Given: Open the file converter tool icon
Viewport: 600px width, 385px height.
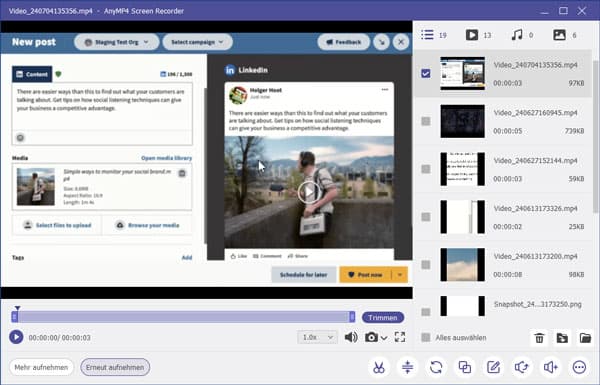Looking at the screenshot, I should tap(436, 367).
